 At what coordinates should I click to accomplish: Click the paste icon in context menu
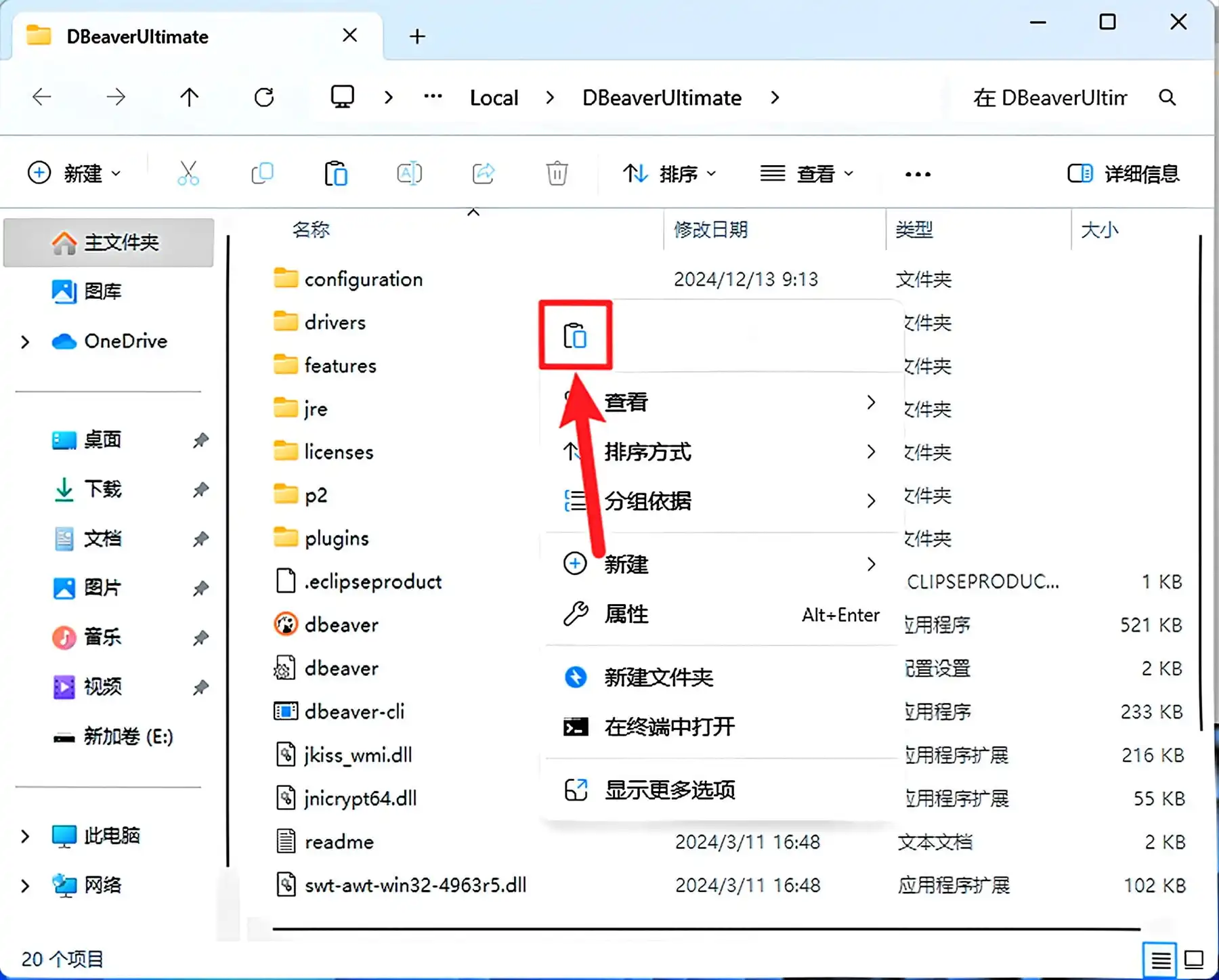(x=575, y=336)
